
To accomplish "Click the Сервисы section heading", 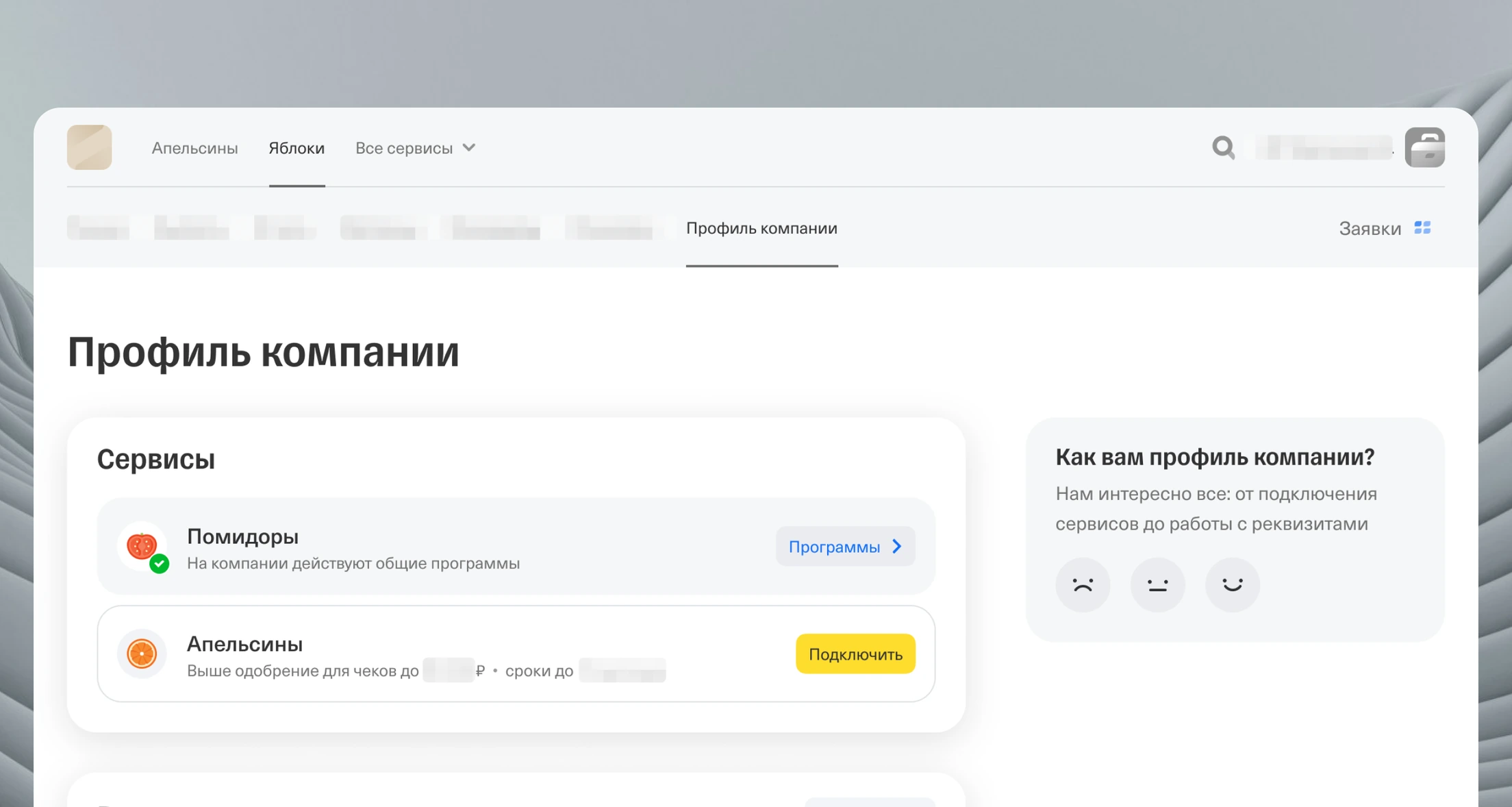I will pos(156,458).
